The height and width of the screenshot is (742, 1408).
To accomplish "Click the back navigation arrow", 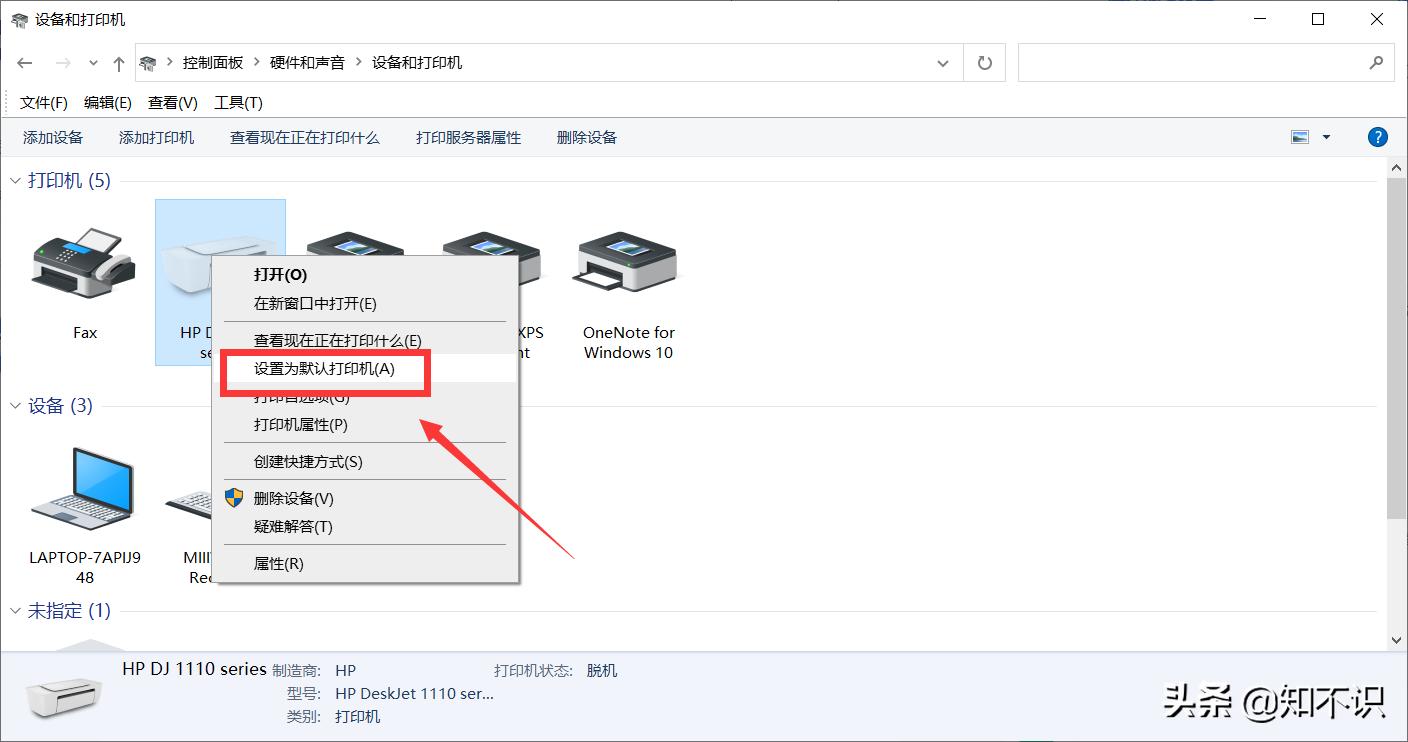I will pyautogui.click(x=24, y=62).
